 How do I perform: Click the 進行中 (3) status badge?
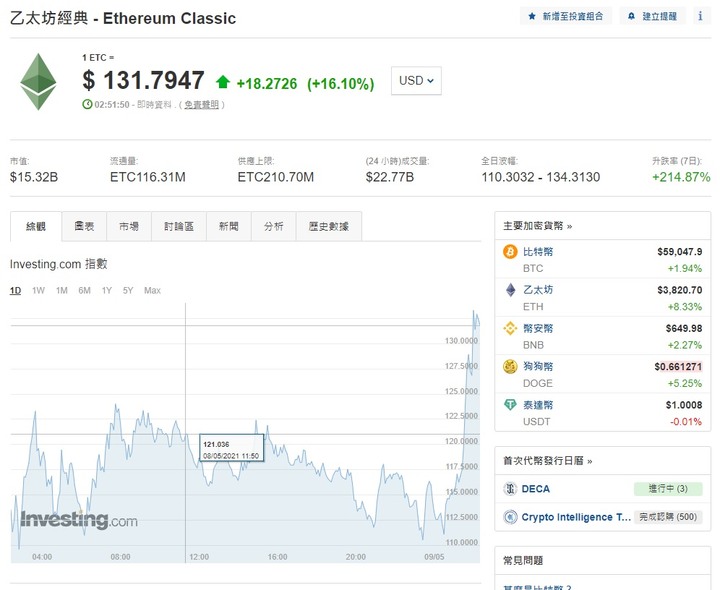tap(668, 489)
